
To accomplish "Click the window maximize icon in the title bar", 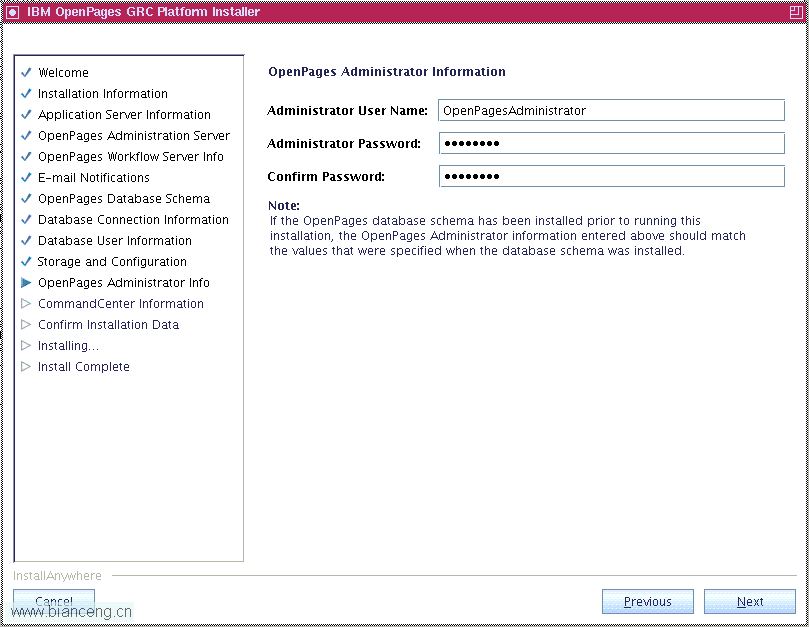I will [x=796, y=12].
